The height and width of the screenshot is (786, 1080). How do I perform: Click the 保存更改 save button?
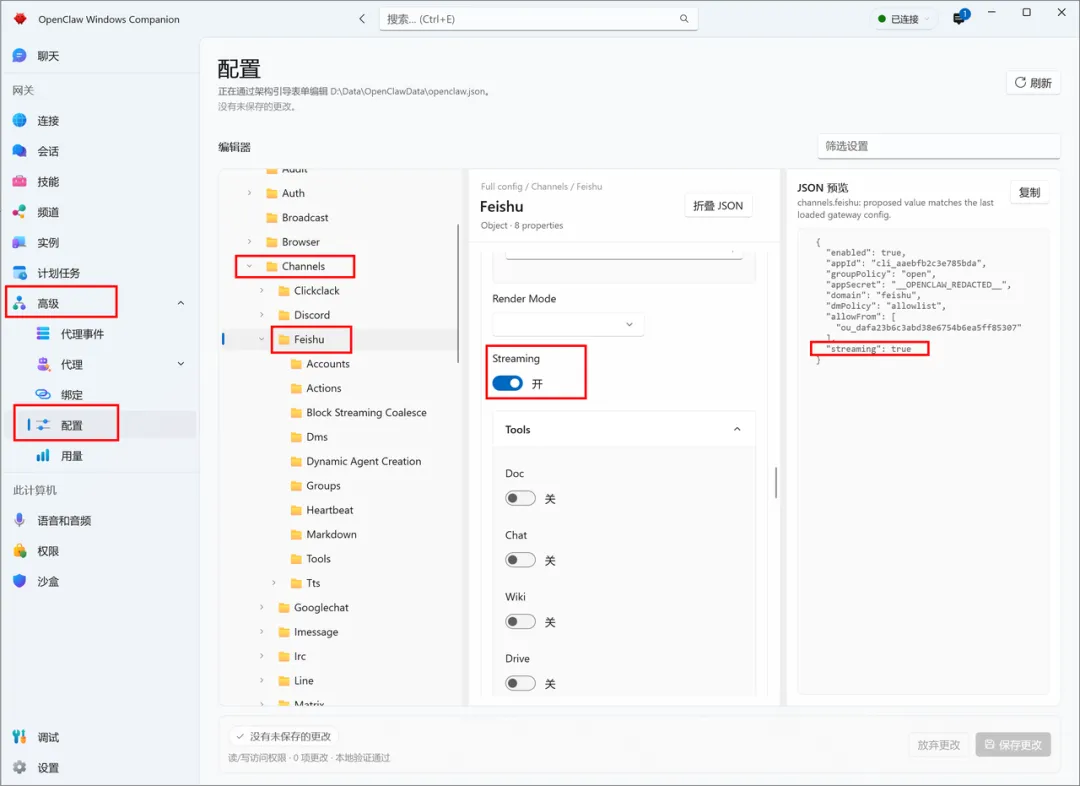pyautogui.click(x=1013, y=745)
